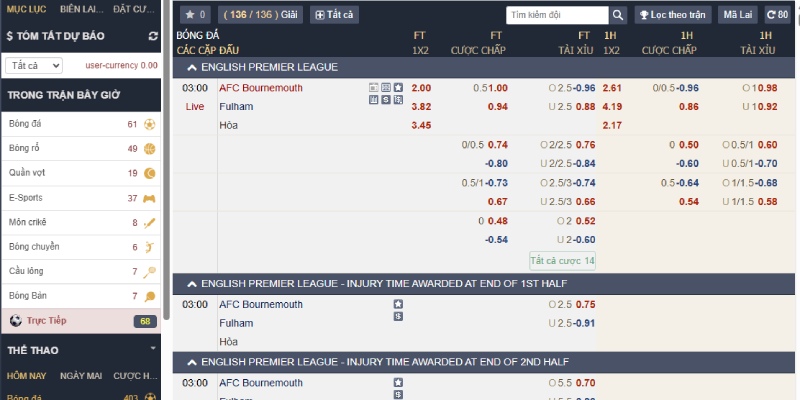Image resolution: width=800 pixels, height=400 pixels.
Task: Refresh the Tóm Tắt Dự Báo summary
Action: [x=153, y=36]
